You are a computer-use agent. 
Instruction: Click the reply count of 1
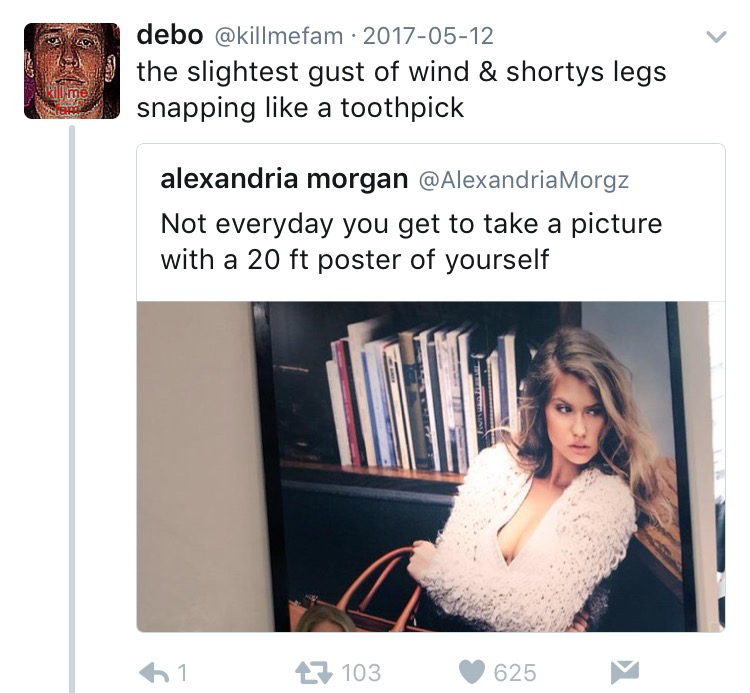[x=184, y=672]
